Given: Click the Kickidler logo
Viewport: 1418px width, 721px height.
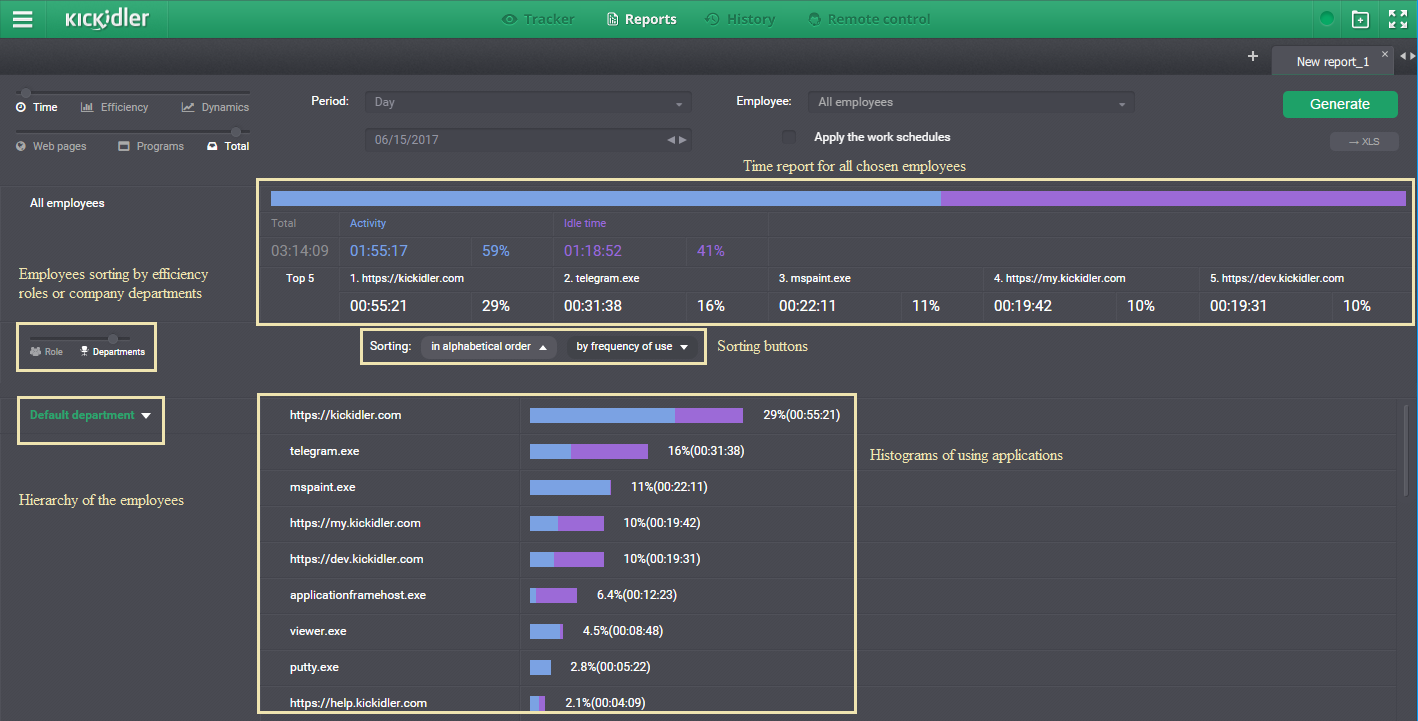Looking at the screenshot, I should click(x=107, y=19).
